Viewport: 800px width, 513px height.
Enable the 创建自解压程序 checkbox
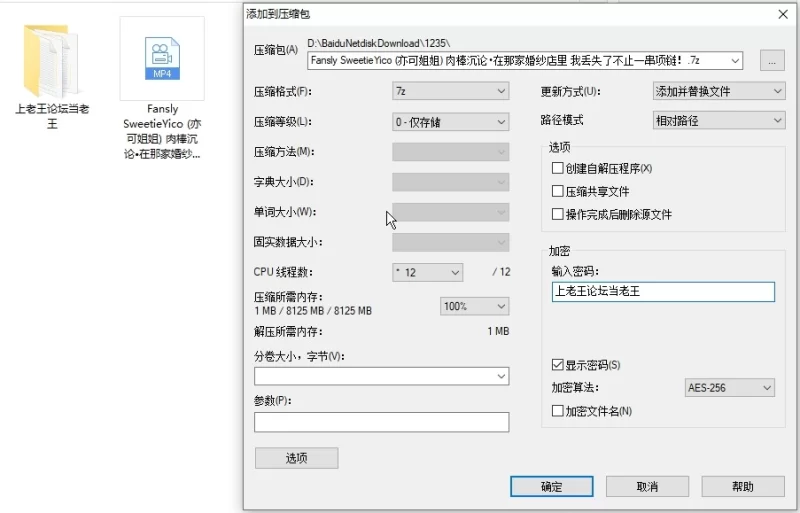pyautogui.click(x=558, y=168)
